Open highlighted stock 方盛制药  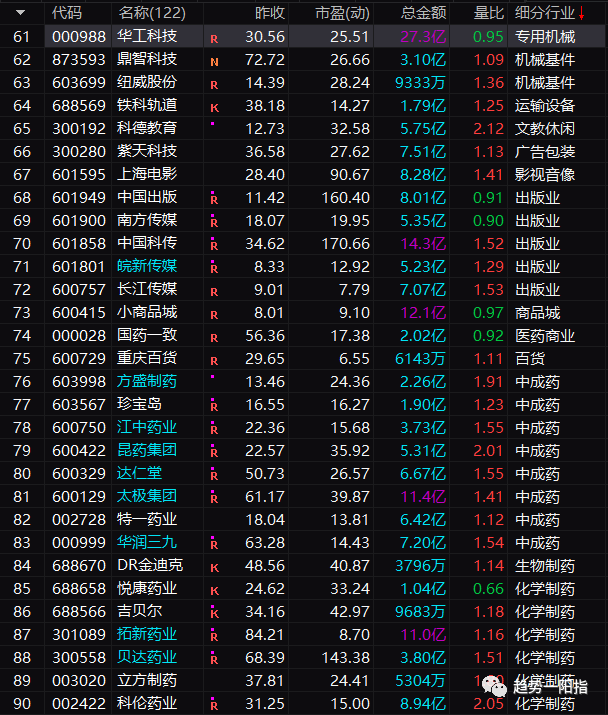click(x=147, y=381)
